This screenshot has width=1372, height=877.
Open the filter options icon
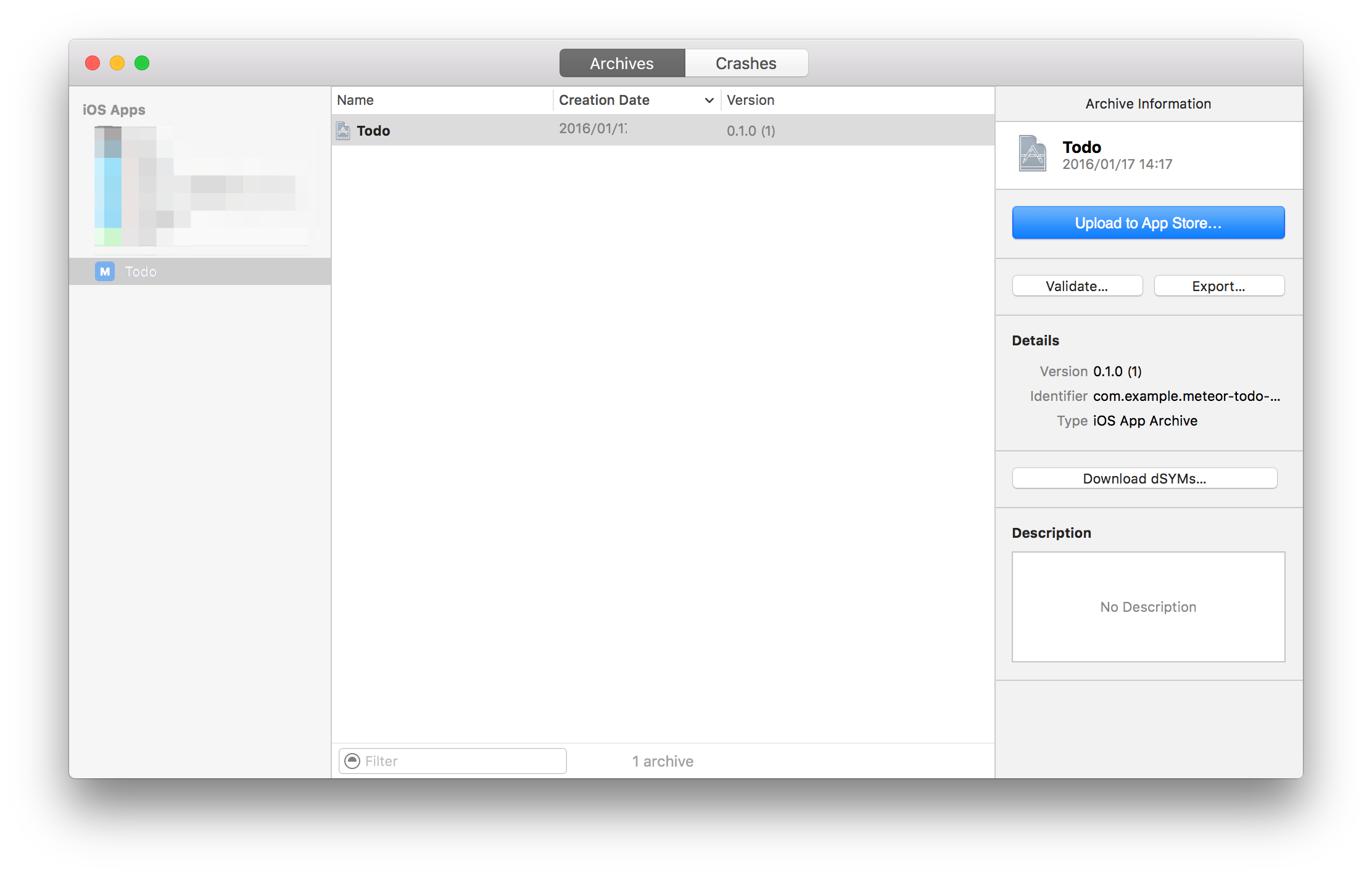tap(352, 761)
